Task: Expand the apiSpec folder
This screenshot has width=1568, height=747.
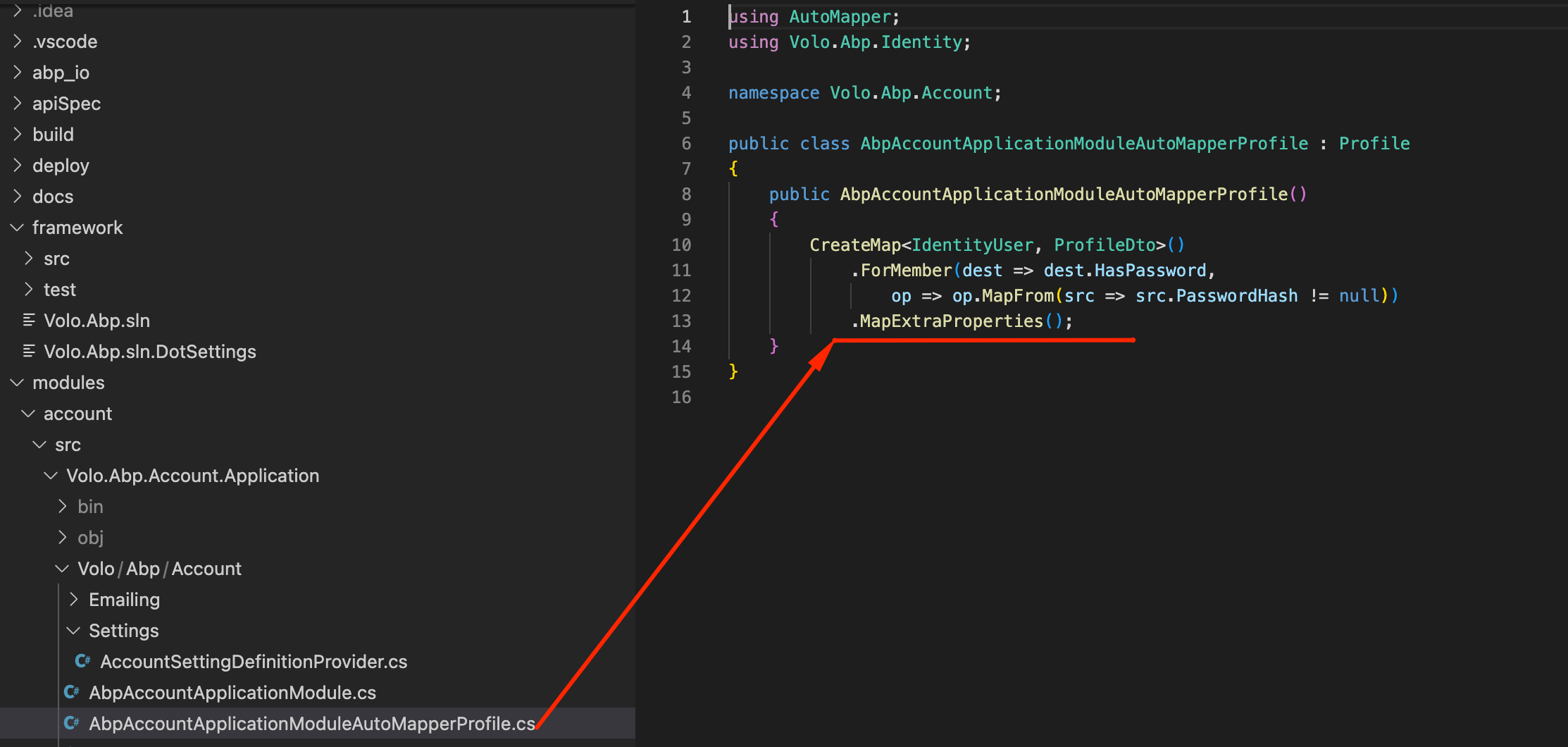Action: pos(17,103)
